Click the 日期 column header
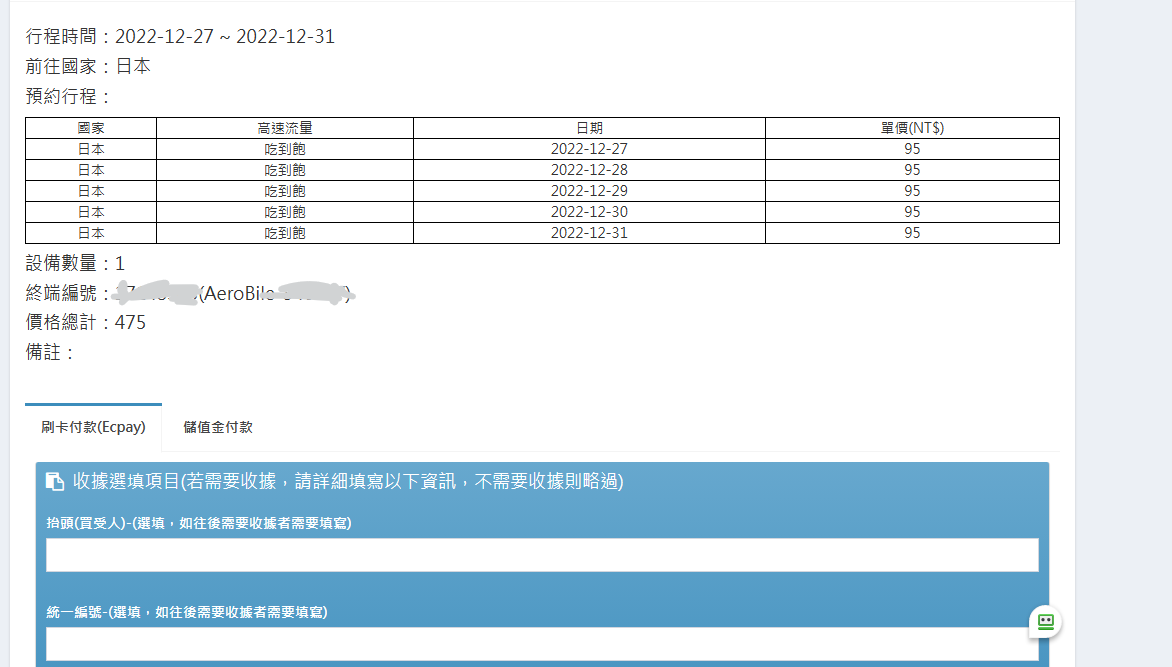 tap(589, 128)
